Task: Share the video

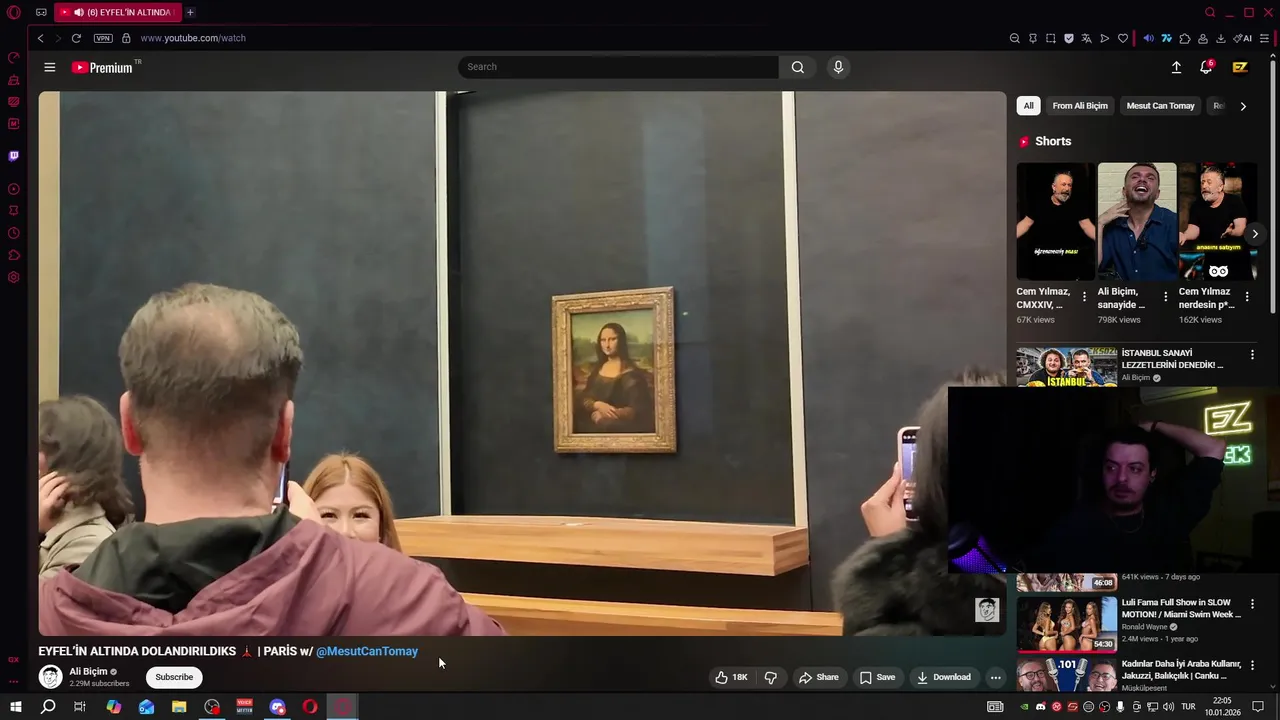Action: coord(818,677)
